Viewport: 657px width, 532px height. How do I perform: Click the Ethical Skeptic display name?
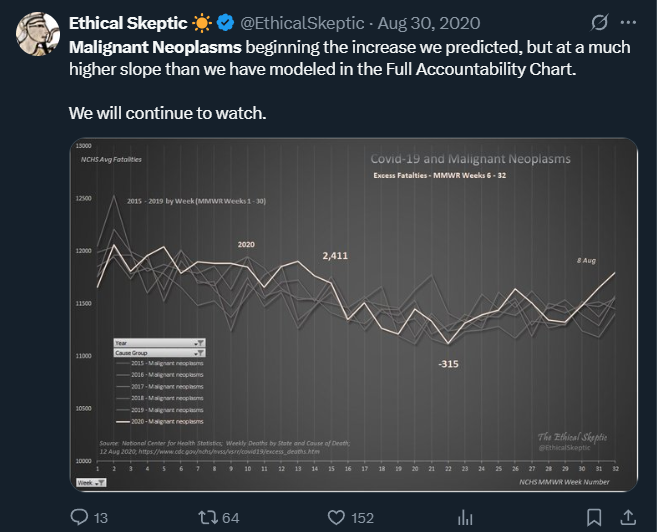pos(127,22)
